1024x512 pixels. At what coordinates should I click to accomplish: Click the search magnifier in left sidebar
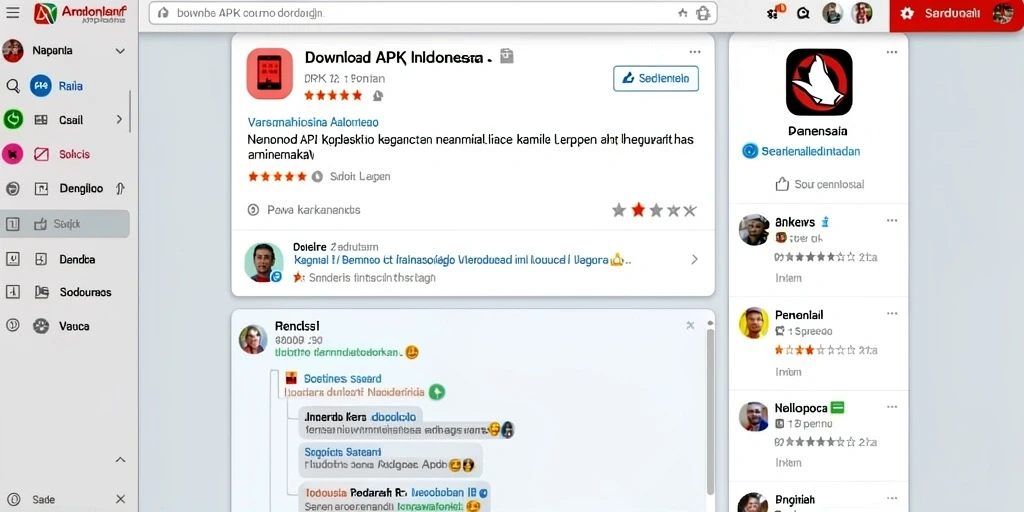pyautogui.click(x=12, y=86)
